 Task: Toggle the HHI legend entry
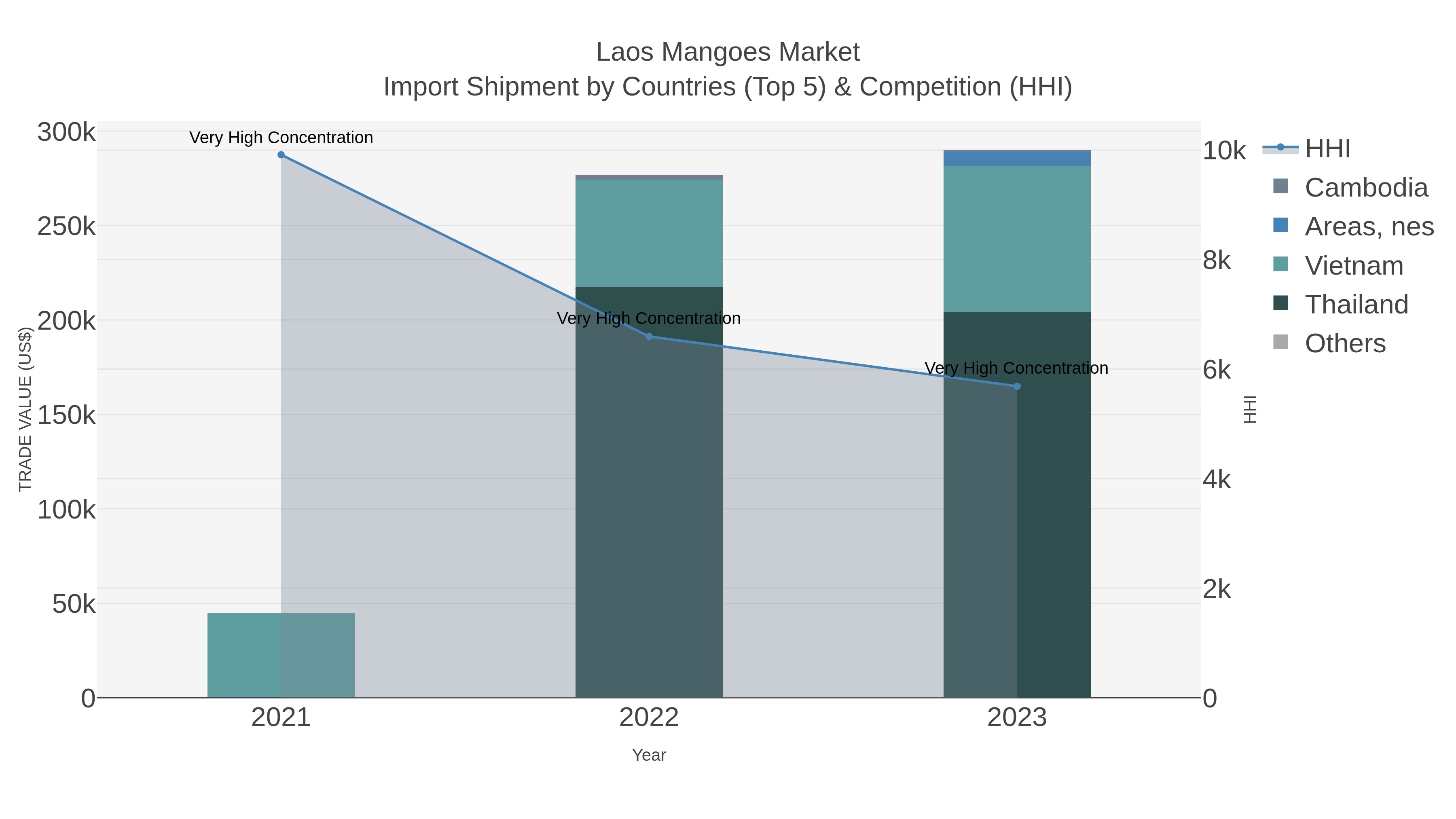click(1307, 149)
